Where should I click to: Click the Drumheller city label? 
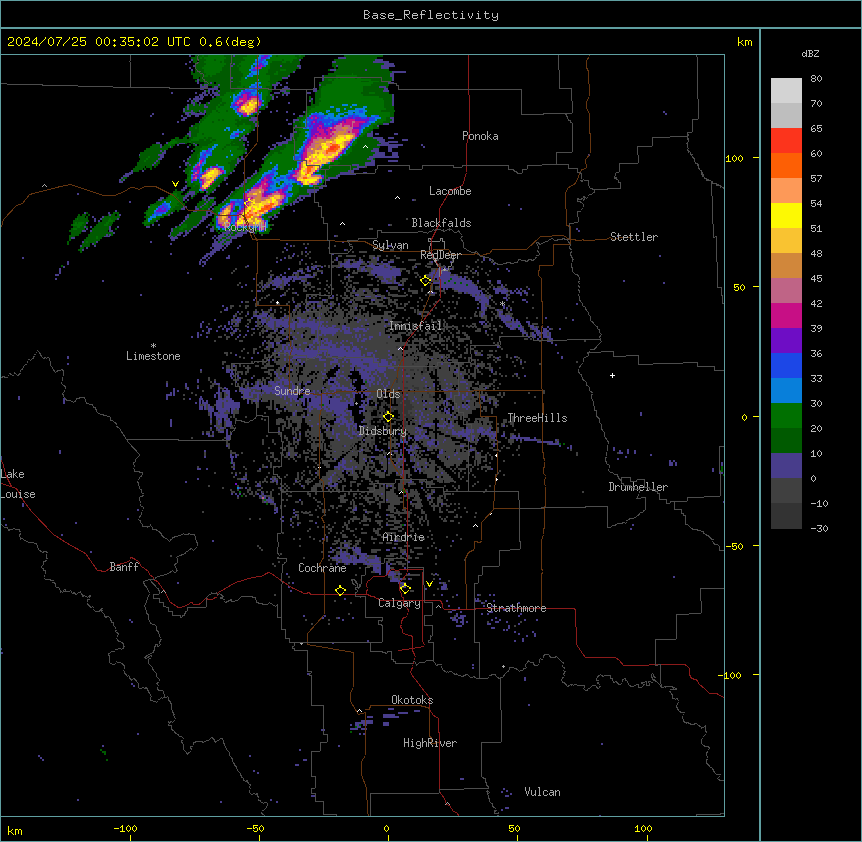coord(638,487)
